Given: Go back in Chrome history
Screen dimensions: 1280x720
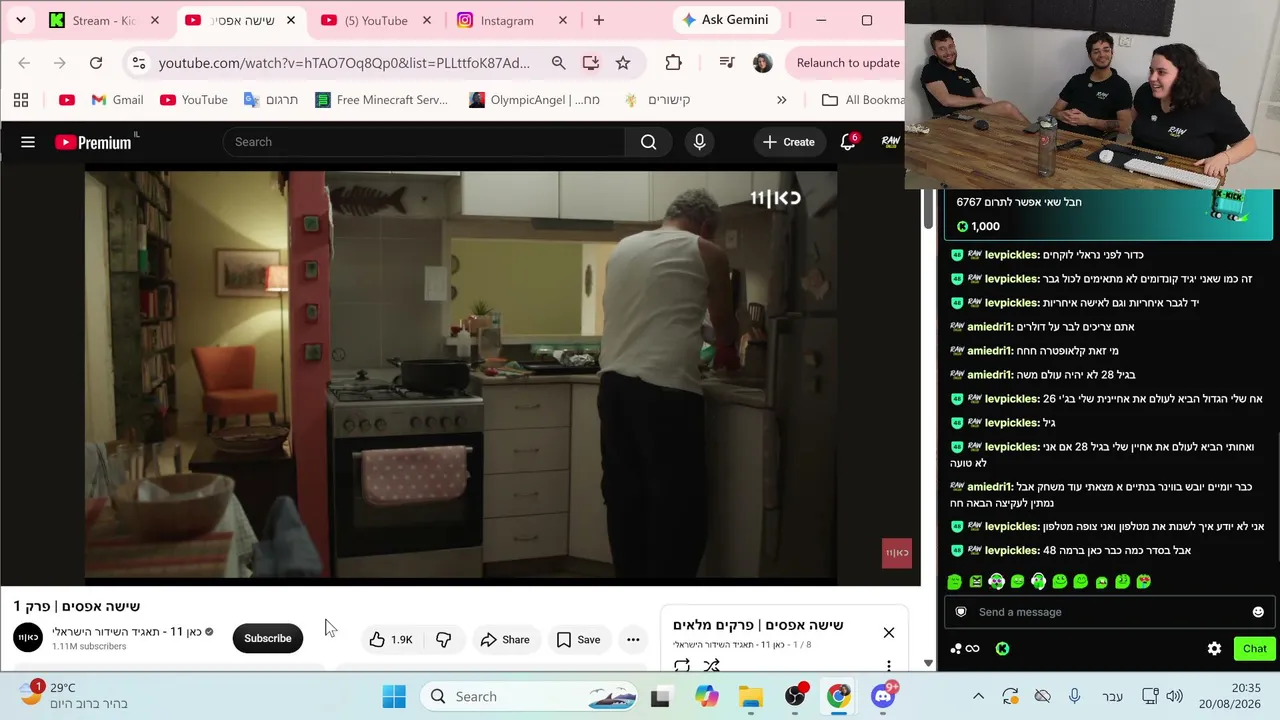Looking at the screenshot, I should click(x=24, y=63).
